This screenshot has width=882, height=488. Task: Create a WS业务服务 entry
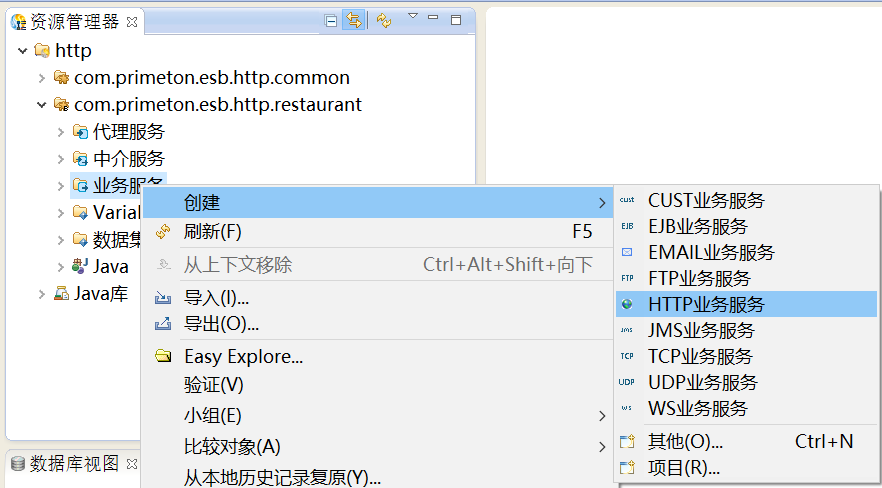click(x=697, y=408)
